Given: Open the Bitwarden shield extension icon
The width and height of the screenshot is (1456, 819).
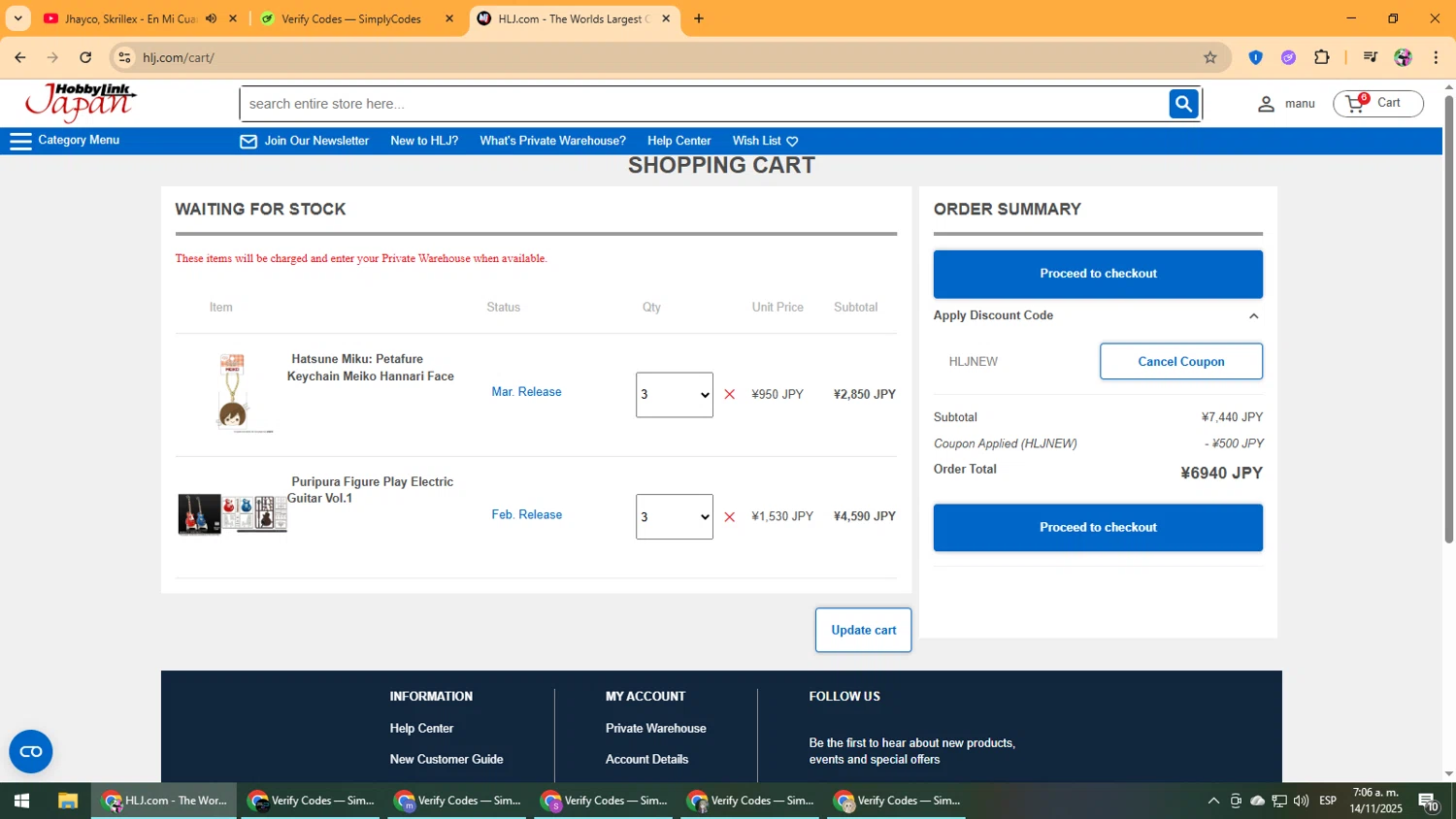Looking at the screenshot, I should (1255, 57).
